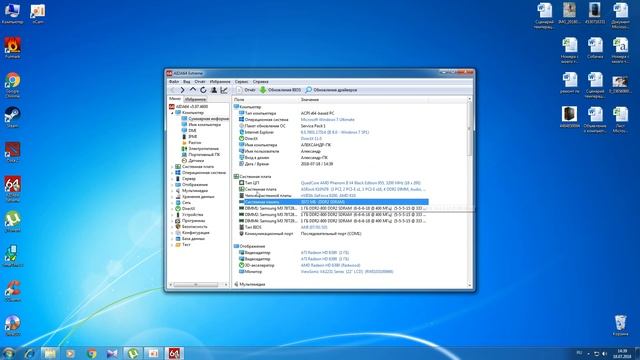Expand the Системная плата tree node

point(172,167)
